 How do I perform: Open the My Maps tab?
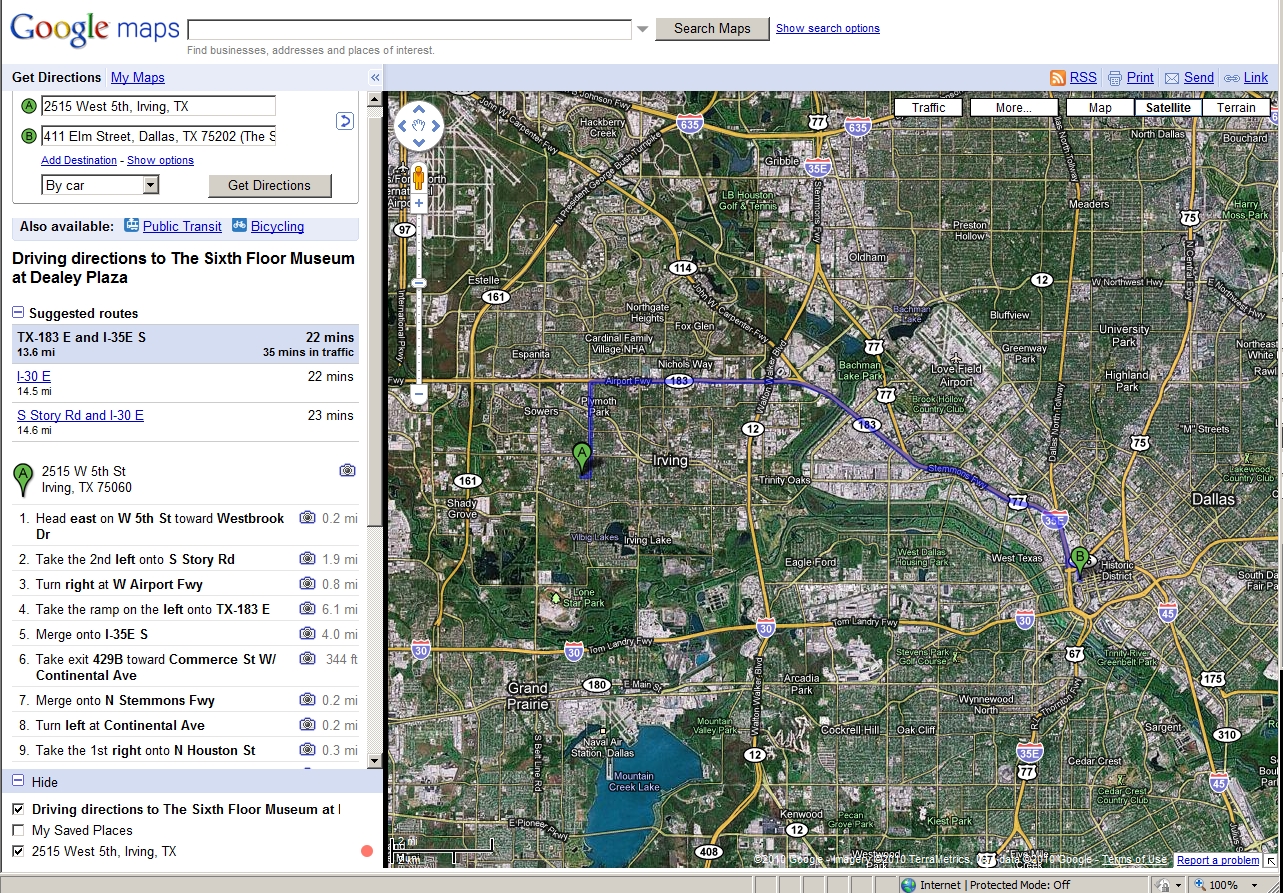coord(138,78)
